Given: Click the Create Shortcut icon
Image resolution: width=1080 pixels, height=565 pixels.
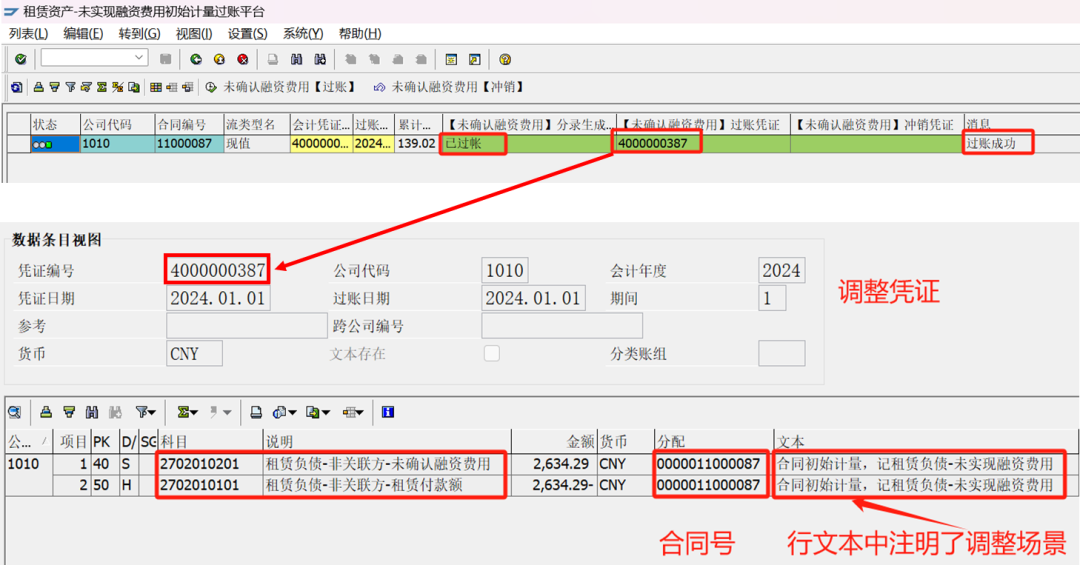Looking at the screenshot, I should click(475, 59).
